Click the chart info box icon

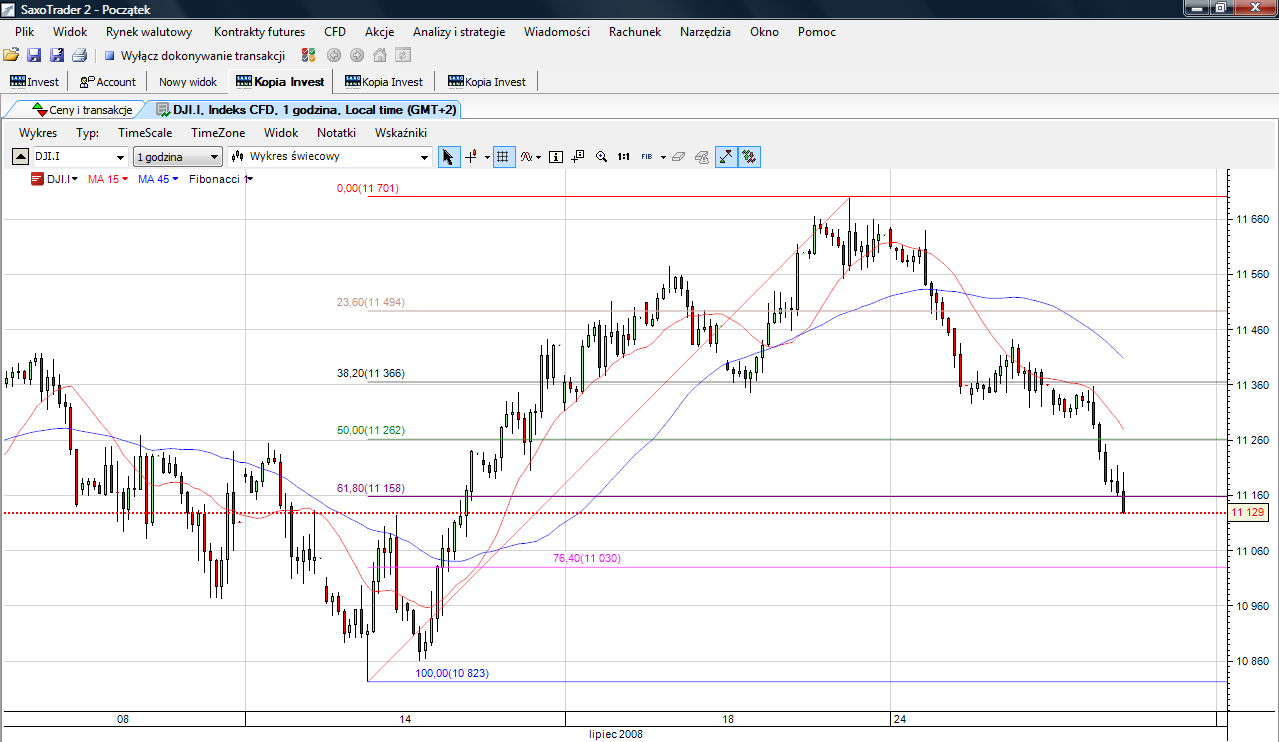[x=556, y=157]
